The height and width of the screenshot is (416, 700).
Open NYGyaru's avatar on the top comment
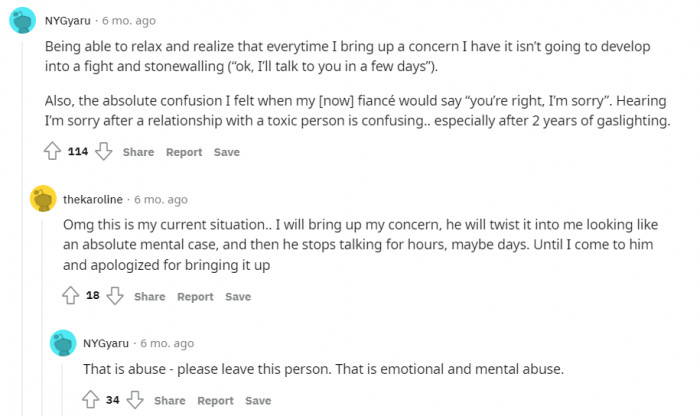click(23, 19)
